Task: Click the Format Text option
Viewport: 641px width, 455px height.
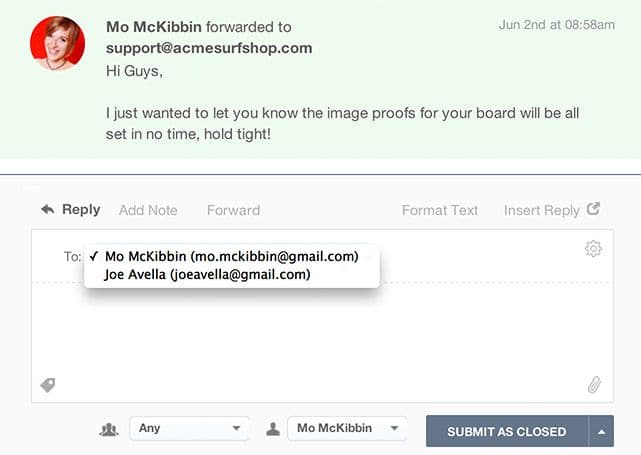Action: coord(440,210)
